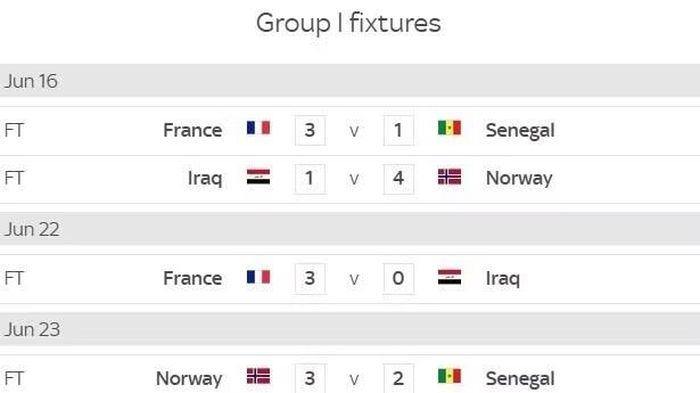Click the Senegal flag in the Jun 23 match
The width and height of the screenshot is (700, 393).
pos(450,376)
